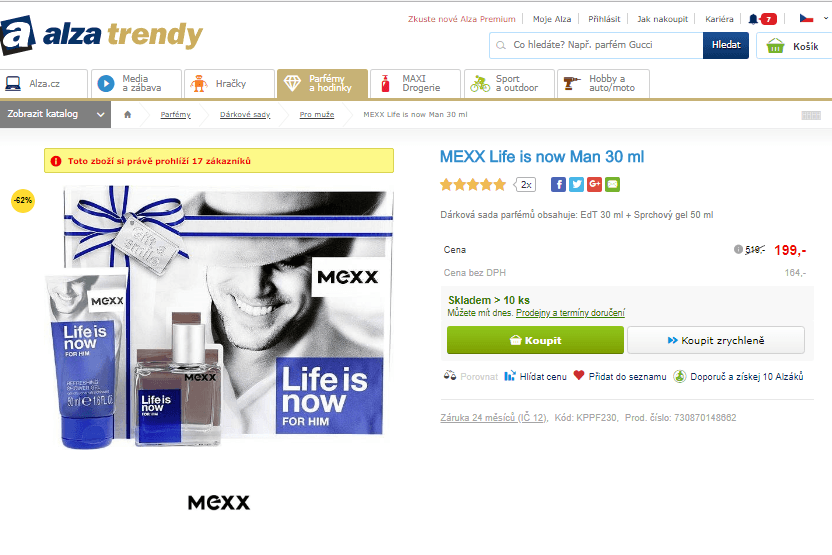Open Prodejny a termíny doručení link
This screenshot has height=555, width=832.
(x=570, y=313)
